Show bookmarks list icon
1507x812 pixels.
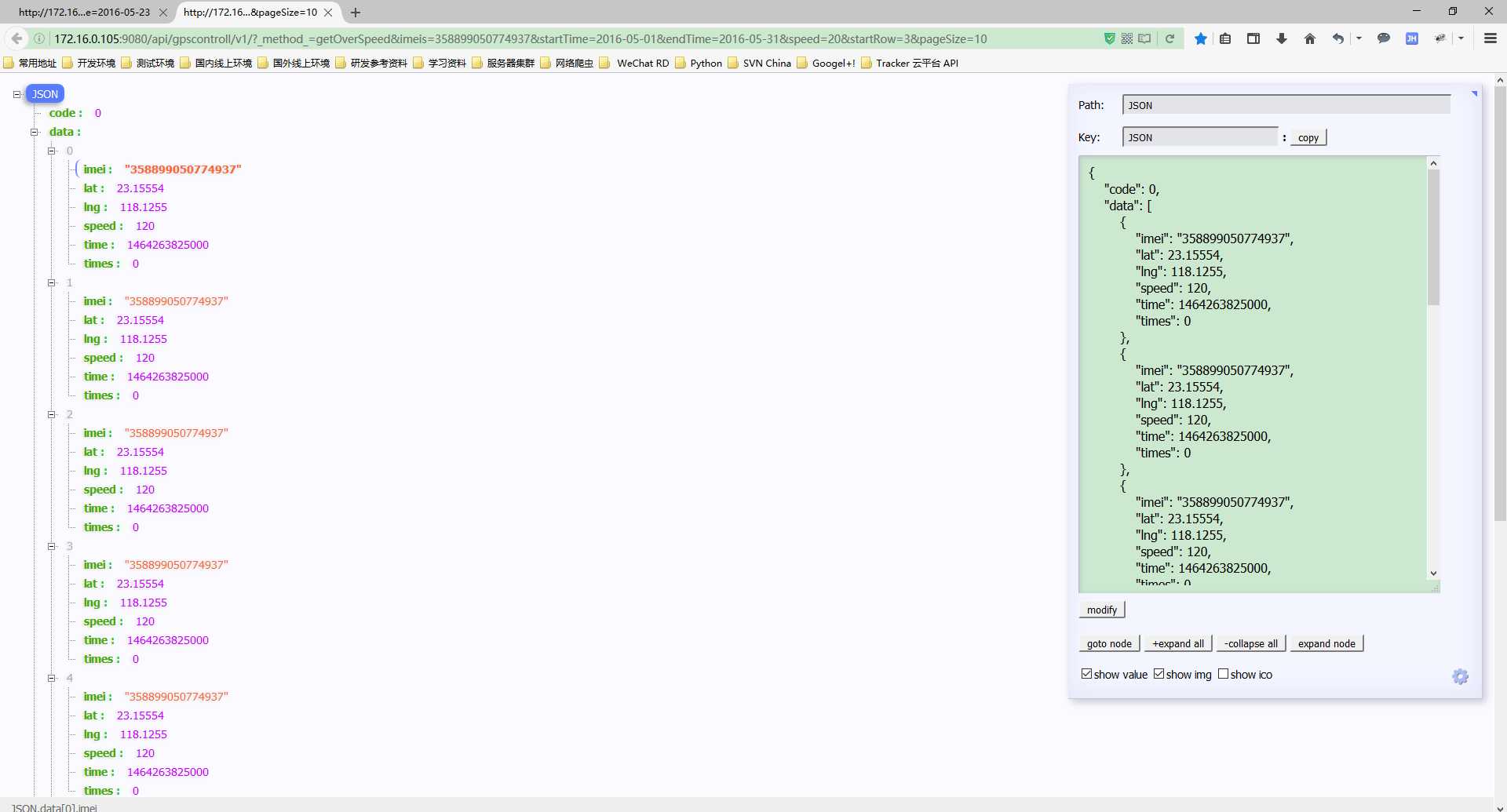tap(1225, 38)
